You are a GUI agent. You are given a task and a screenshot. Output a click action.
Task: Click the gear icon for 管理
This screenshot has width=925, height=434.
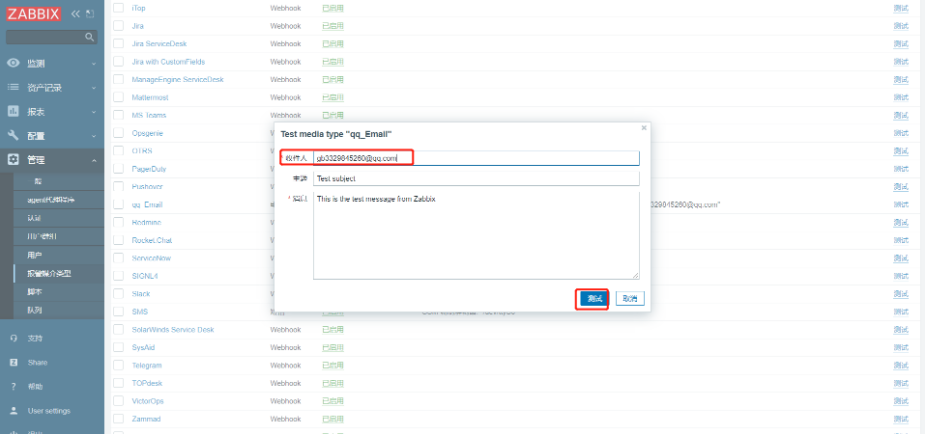click(13, 160)
